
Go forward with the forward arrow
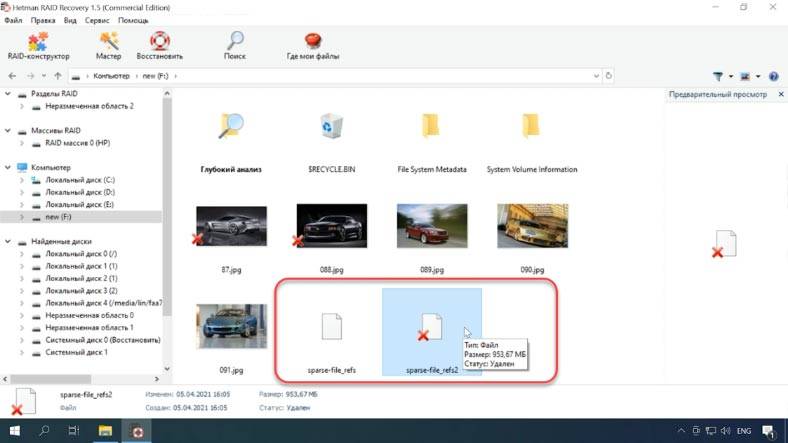click(30, 76)
